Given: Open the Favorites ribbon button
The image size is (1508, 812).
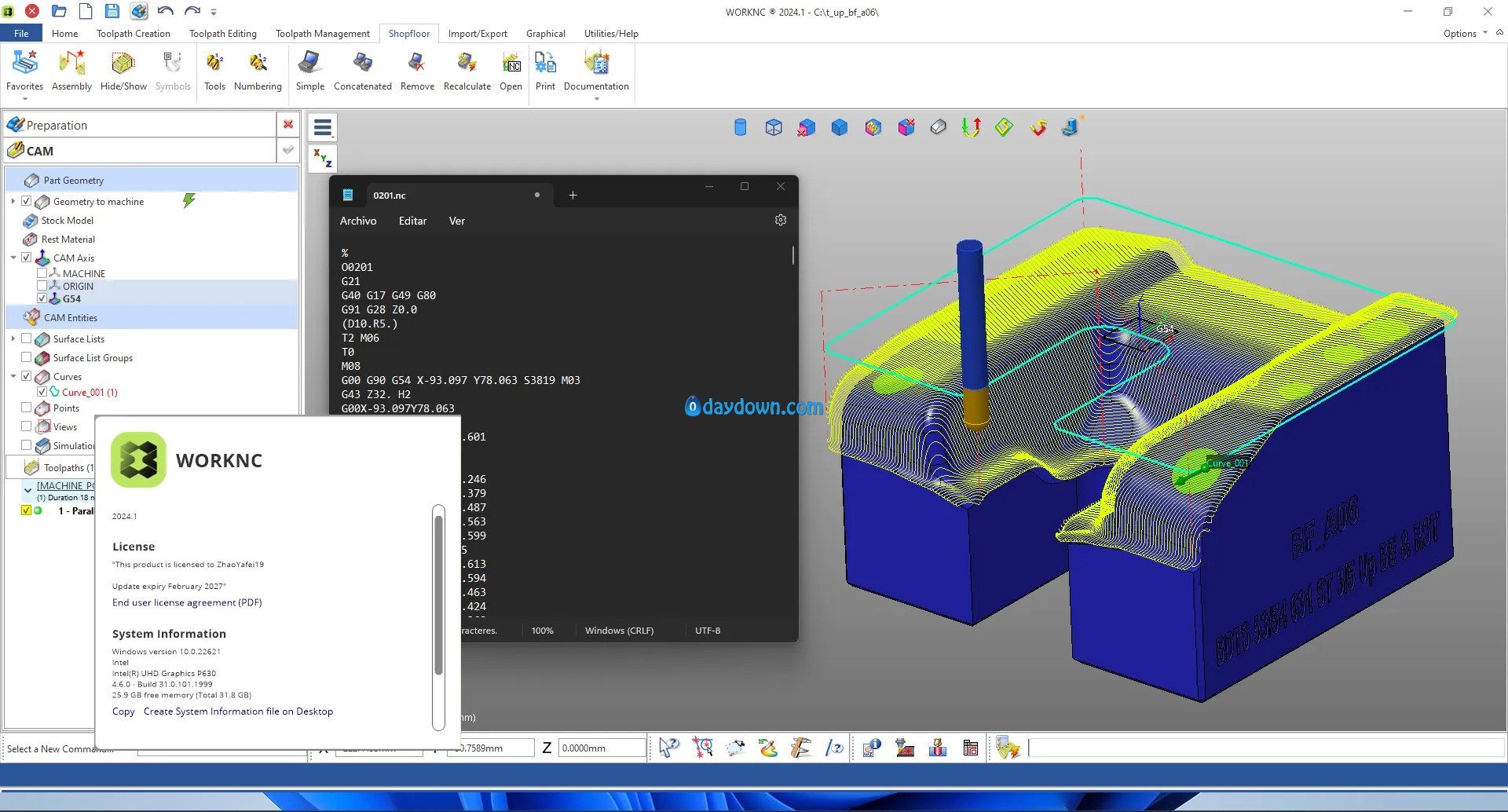Looking at the screenshot, I should coord(24,71).
